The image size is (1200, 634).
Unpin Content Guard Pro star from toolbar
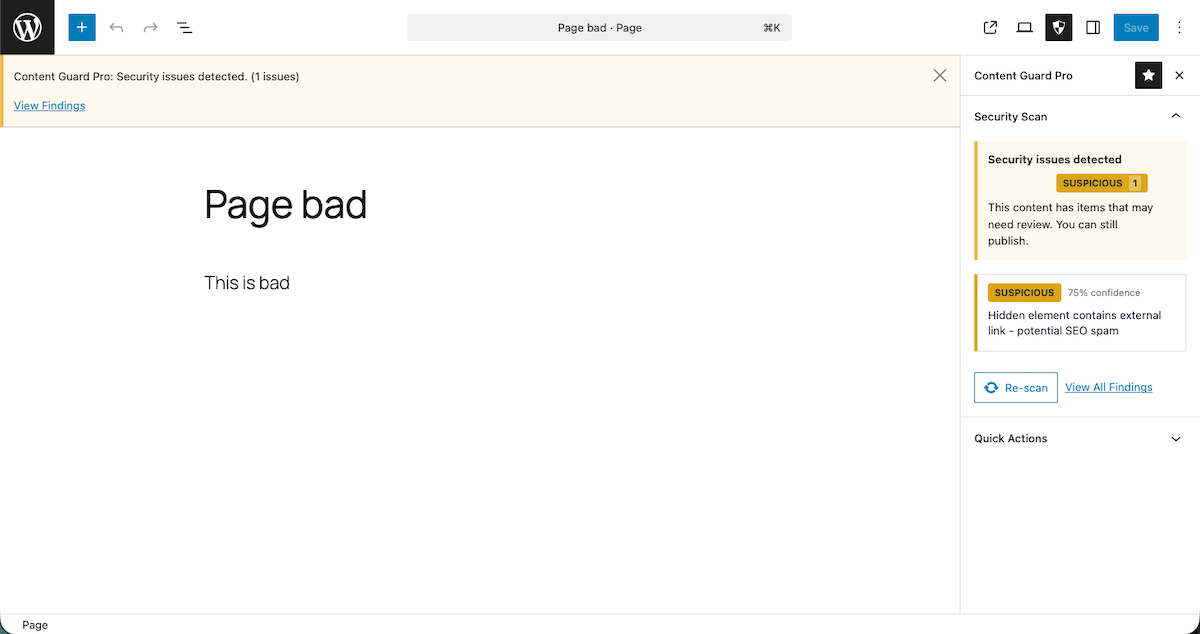click(1148, 75)
